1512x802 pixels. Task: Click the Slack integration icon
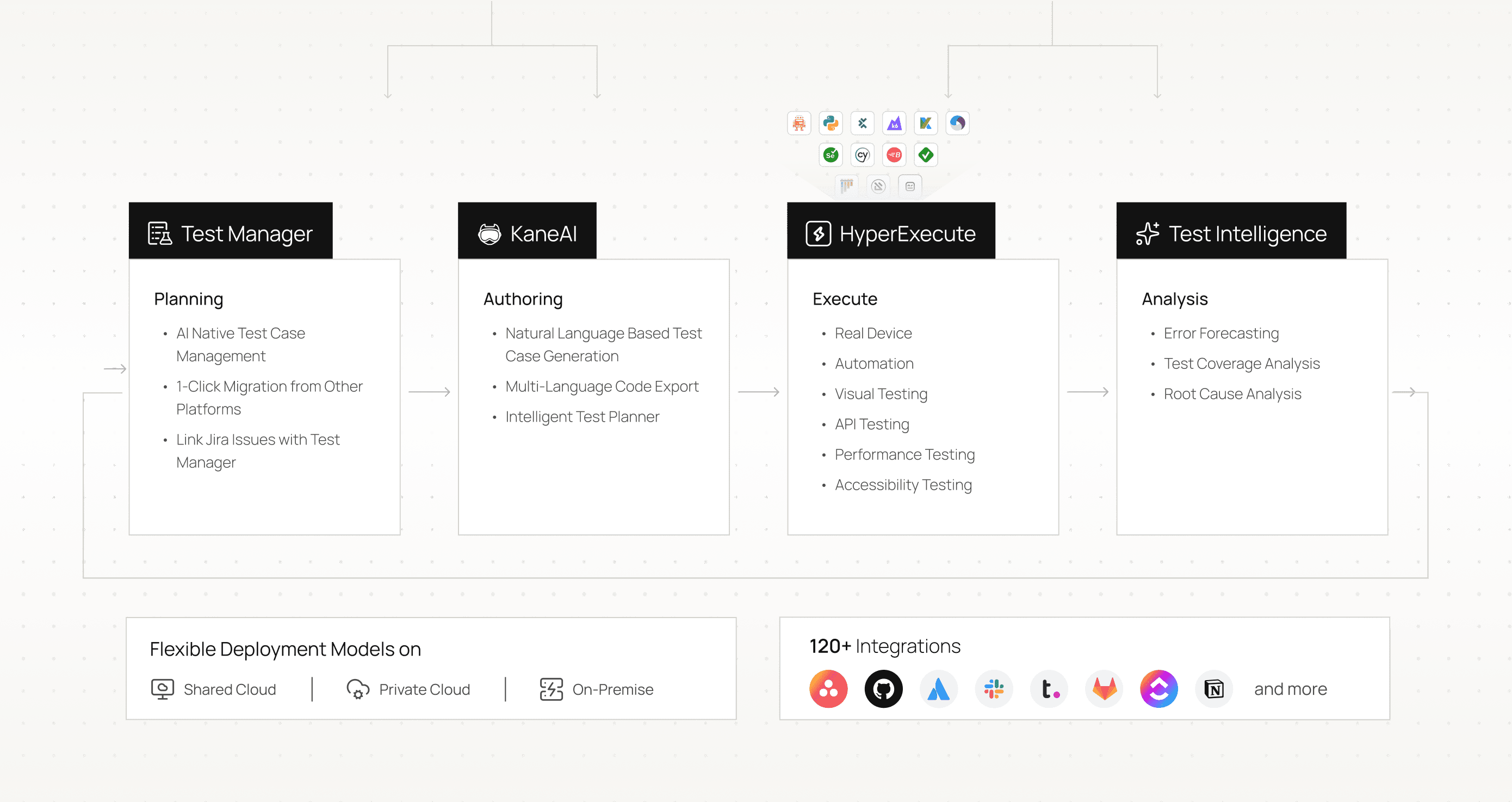tap(994, 689)
